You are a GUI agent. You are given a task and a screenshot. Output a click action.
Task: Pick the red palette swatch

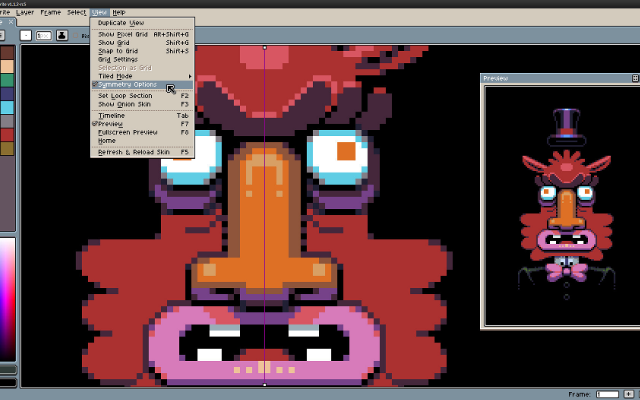coord(7,135)
